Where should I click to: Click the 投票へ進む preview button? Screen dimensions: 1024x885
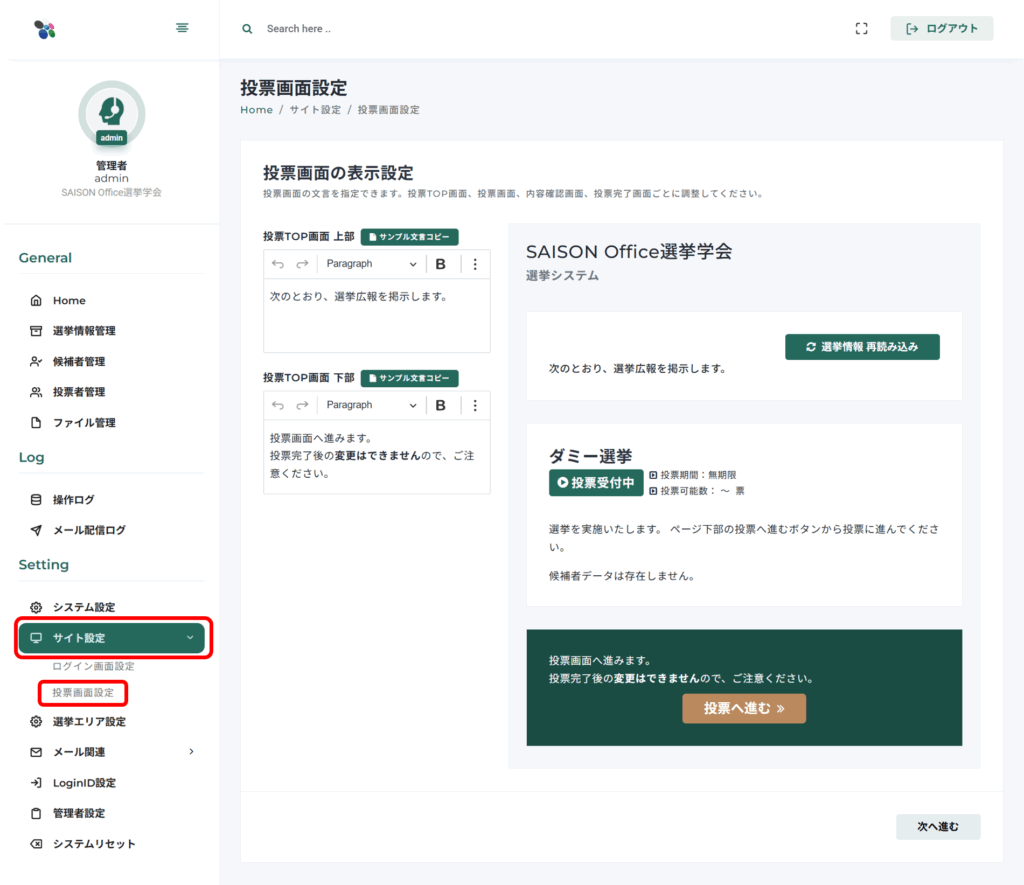tap(744, 709)
